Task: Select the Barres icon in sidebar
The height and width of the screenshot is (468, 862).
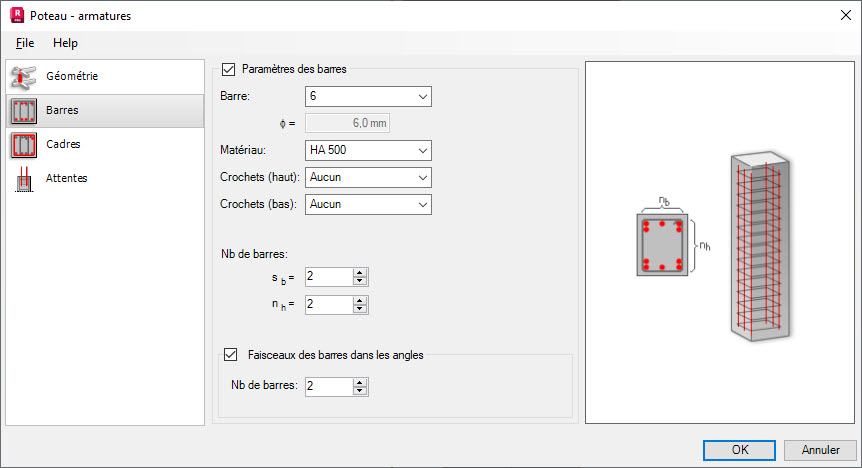Action: pos(24,111)
